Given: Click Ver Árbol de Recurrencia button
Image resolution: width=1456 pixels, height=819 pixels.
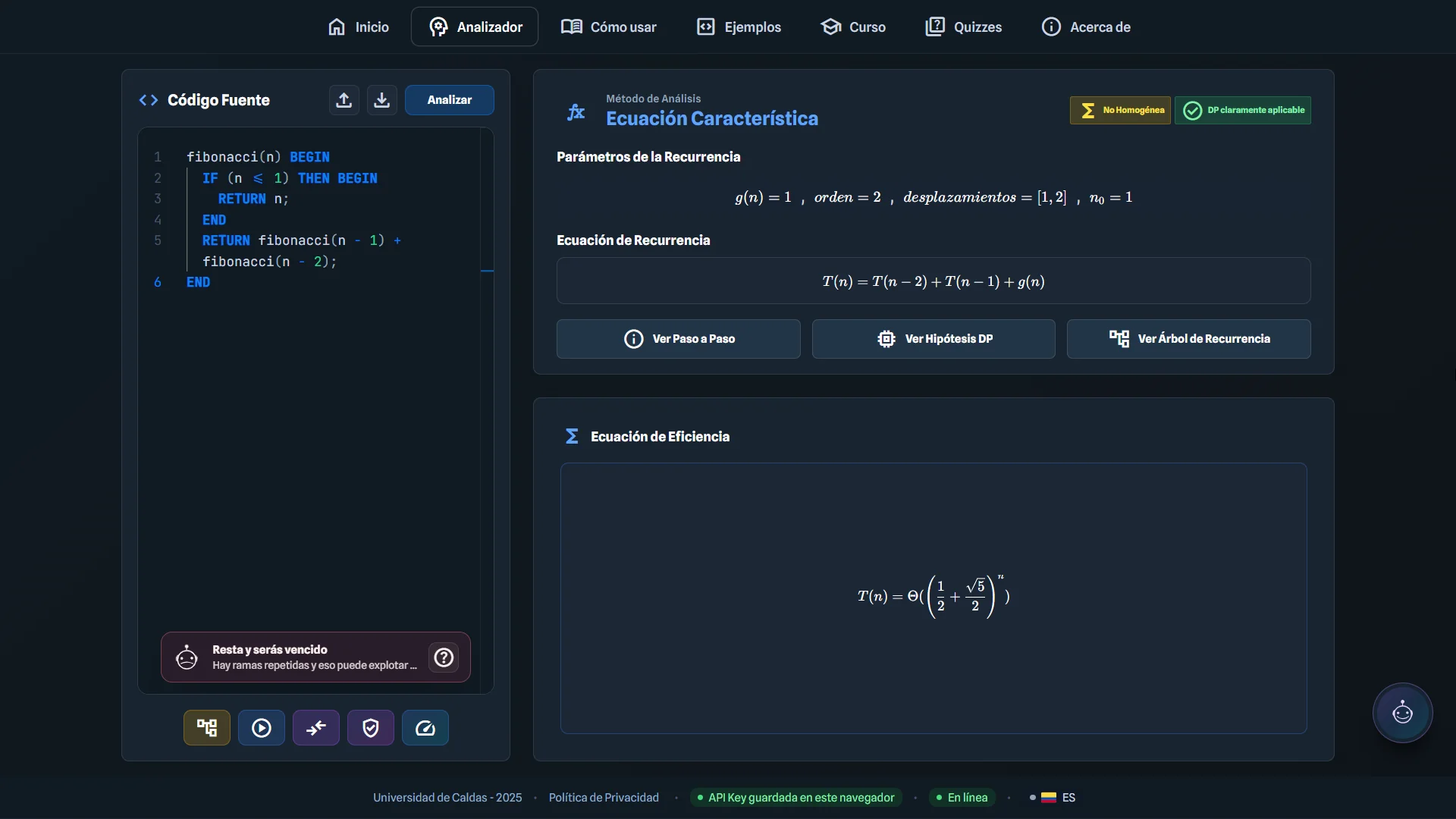Looking at the screenshot, I should (1189, 339).
